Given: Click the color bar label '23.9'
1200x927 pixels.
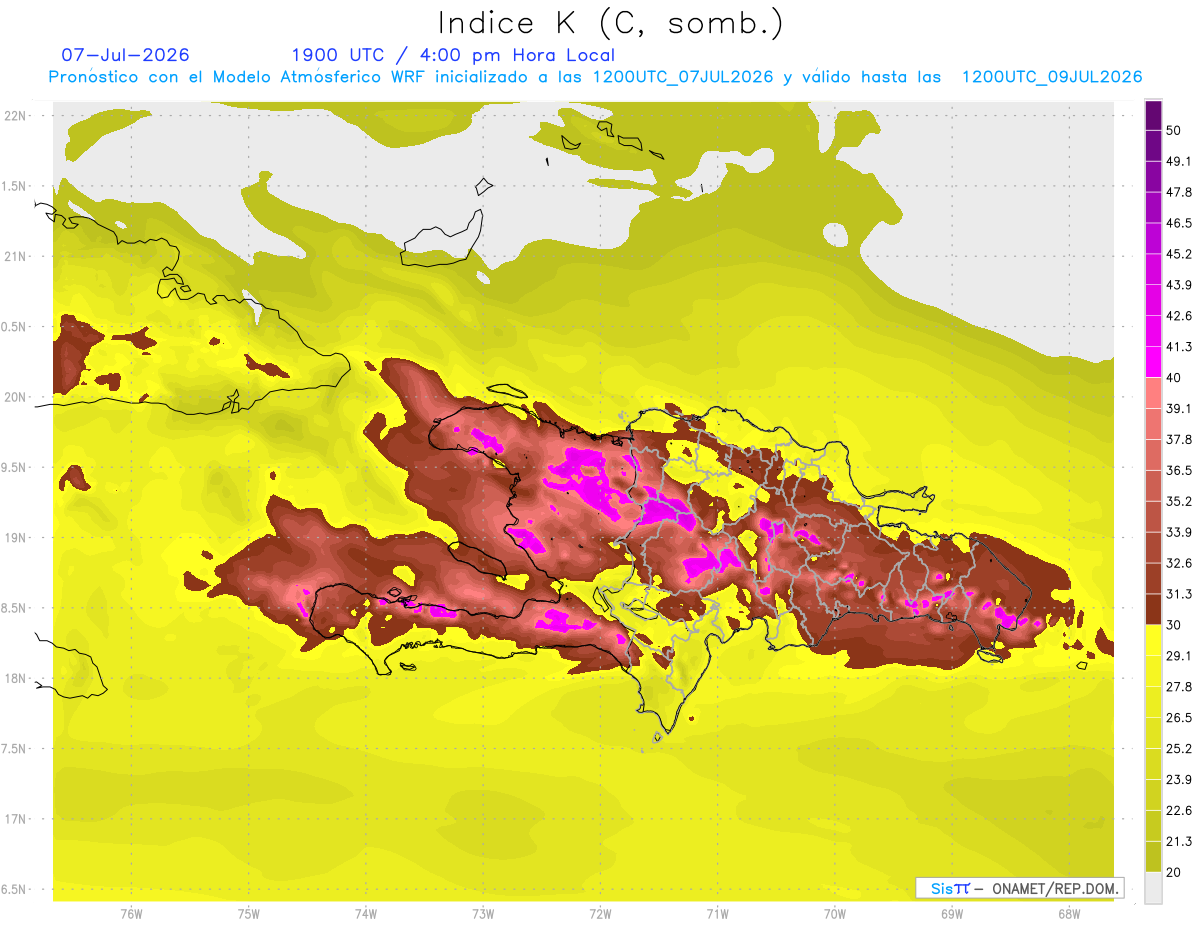Looking at the screenshot, I should (1179, 779).
